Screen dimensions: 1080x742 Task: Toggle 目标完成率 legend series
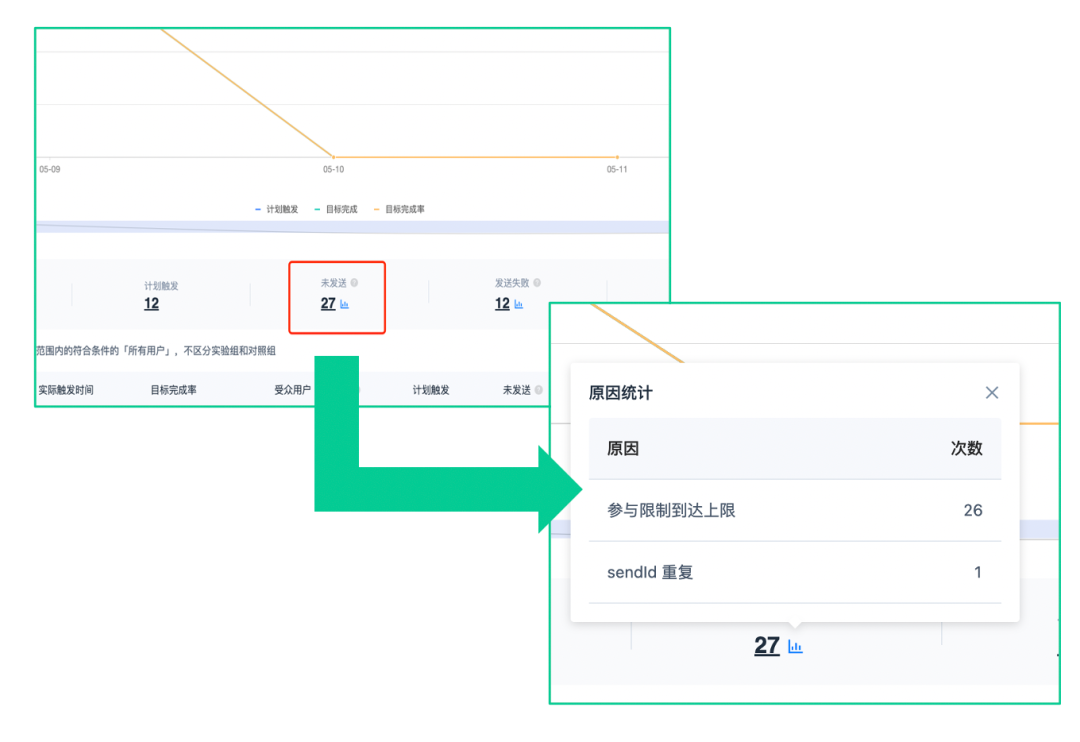(x=399, y=209)
